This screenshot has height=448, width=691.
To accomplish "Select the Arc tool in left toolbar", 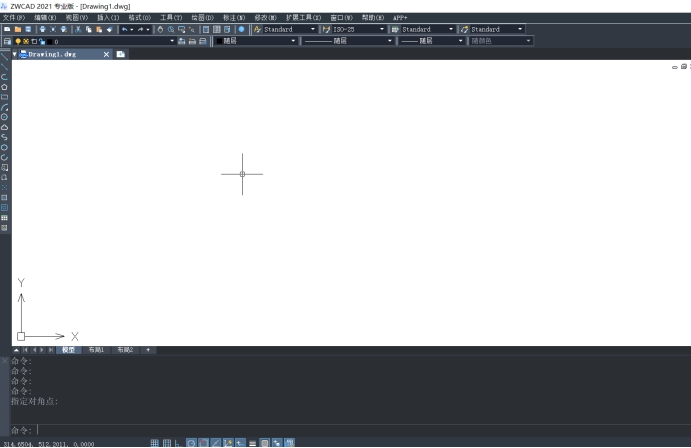I will 4,107.
